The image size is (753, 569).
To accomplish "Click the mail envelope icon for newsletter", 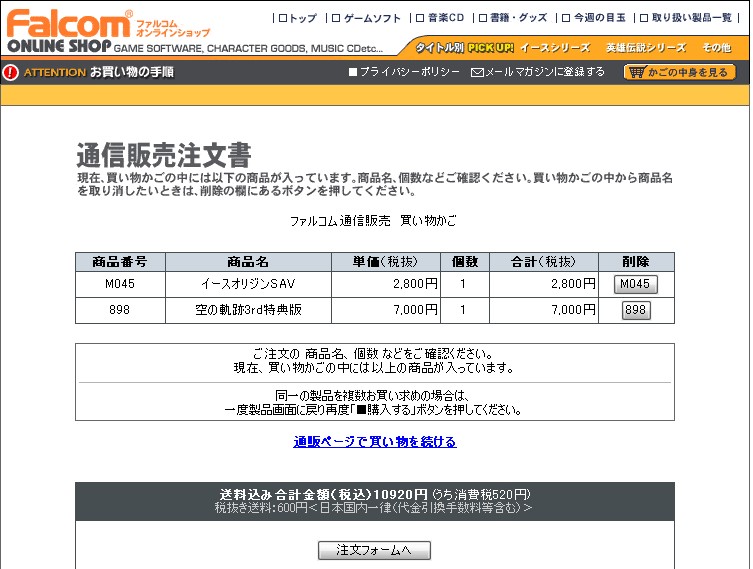I will point(477,73).
